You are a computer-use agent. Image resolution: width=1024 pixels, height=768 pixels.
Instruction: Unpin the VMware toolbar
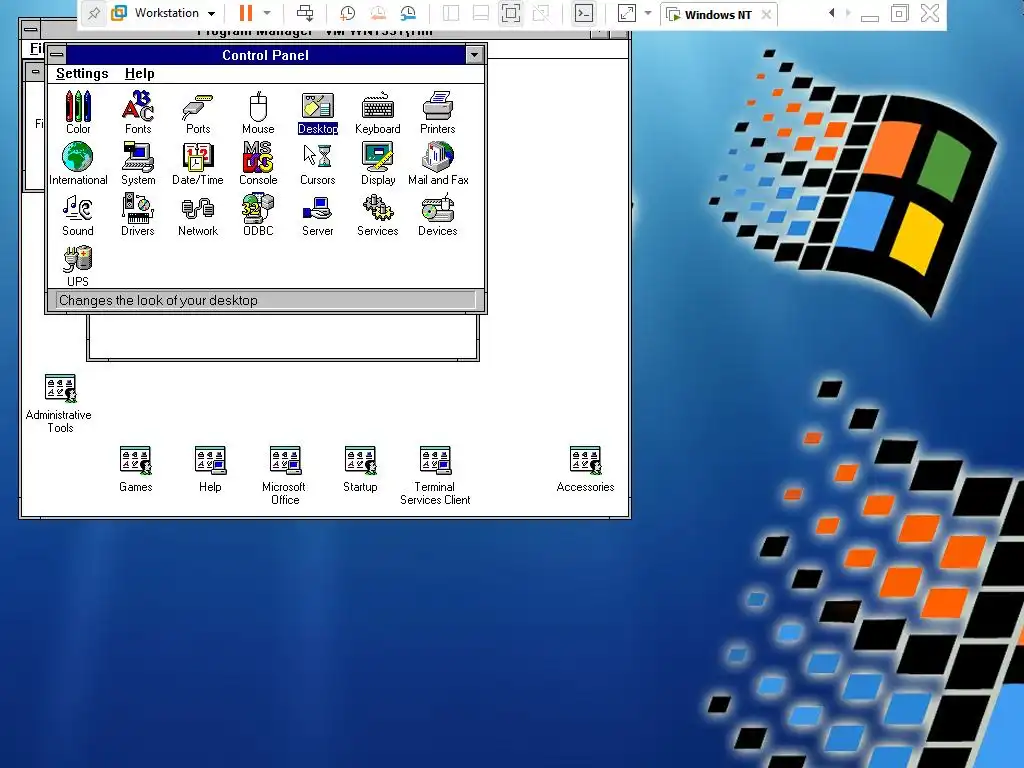94,13
